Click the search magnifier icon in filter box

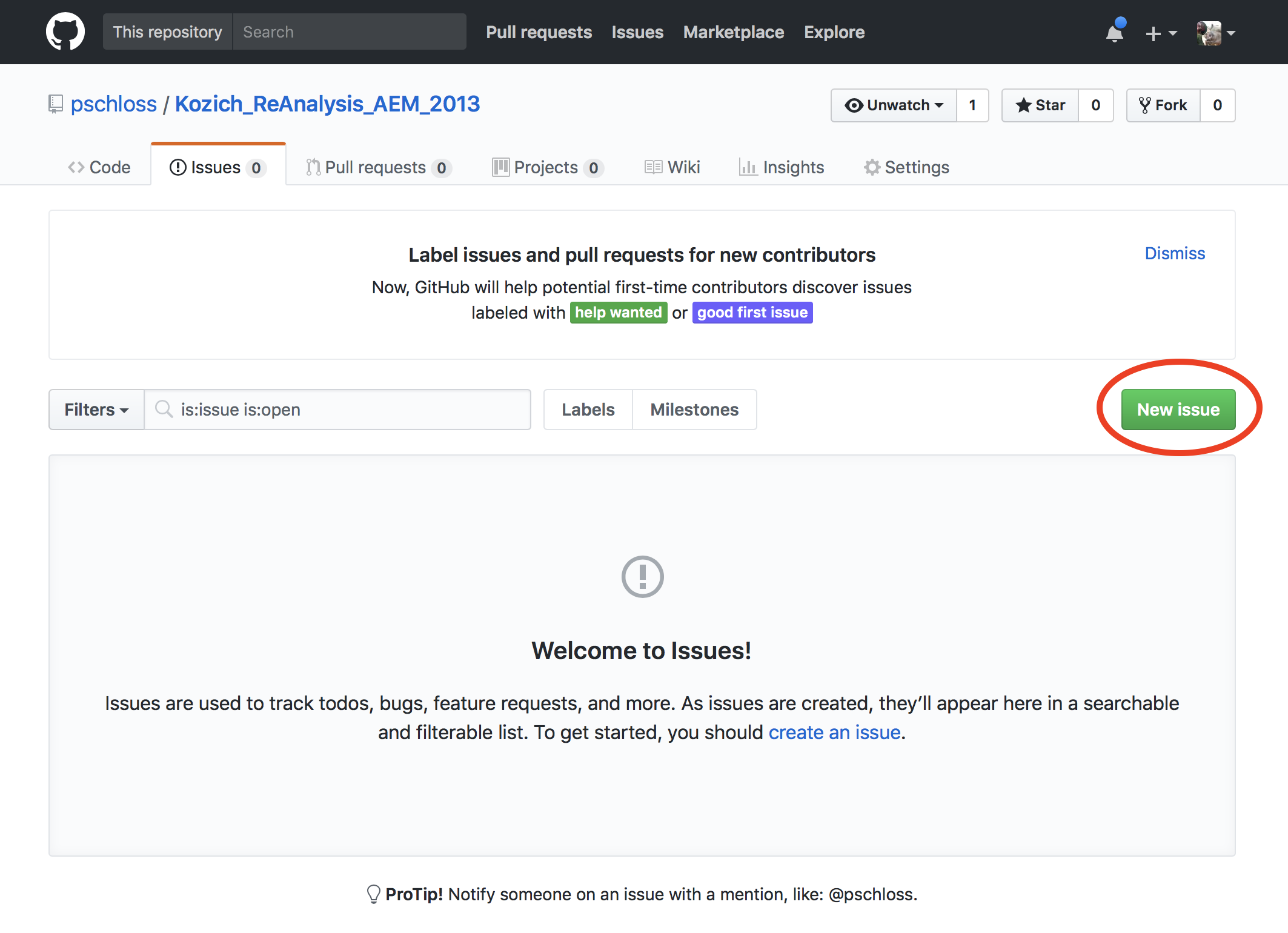164,409
